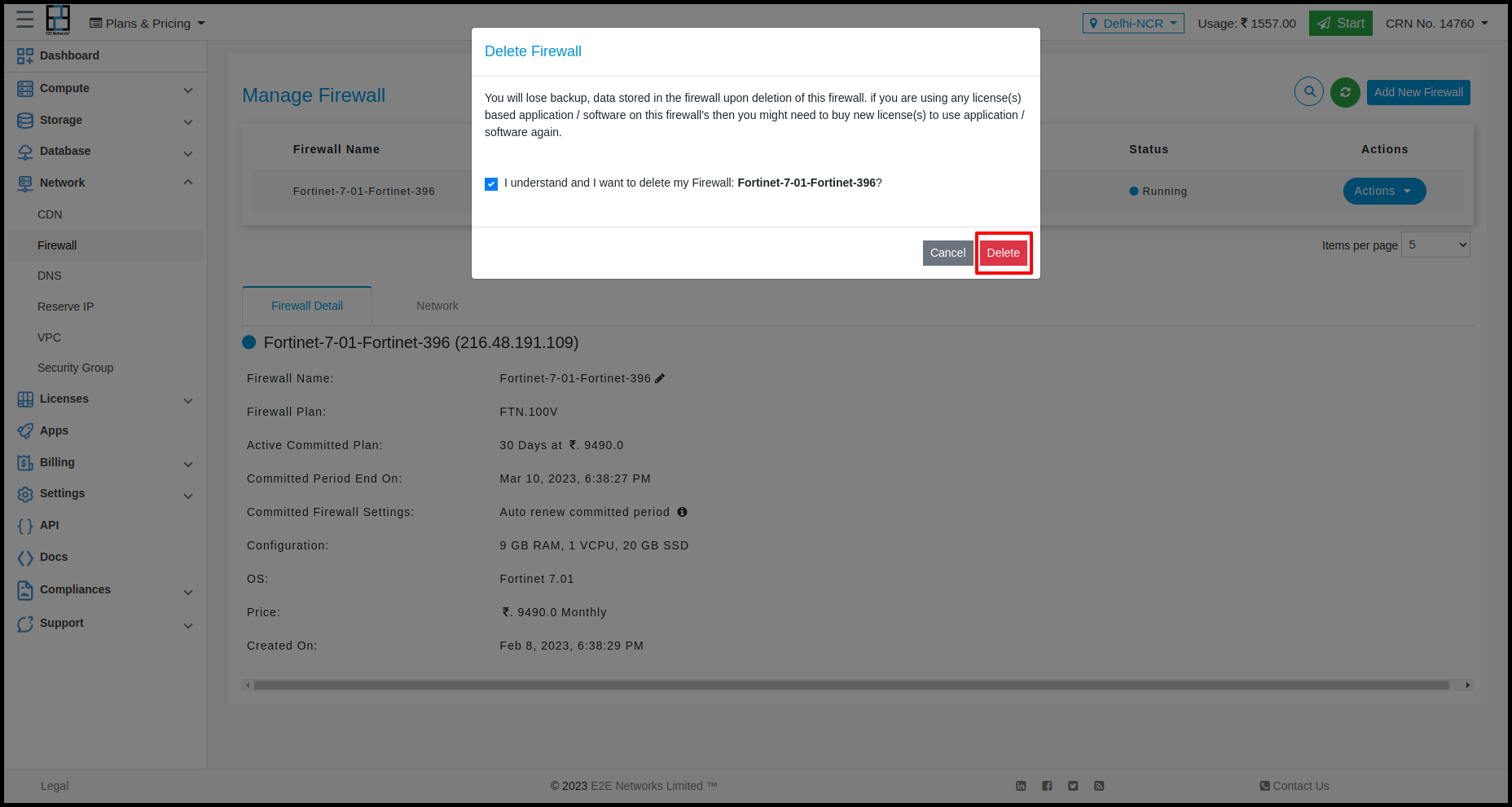Open the Actions dropdown for Fortinet firewall
1512x807 pixels.
pos(1384,191)
